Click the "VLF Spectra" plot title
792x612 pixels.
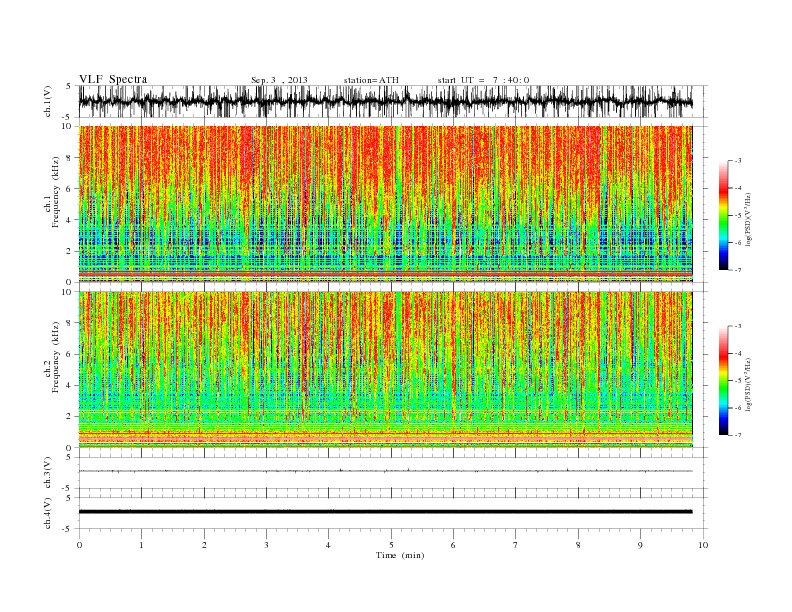113,79
